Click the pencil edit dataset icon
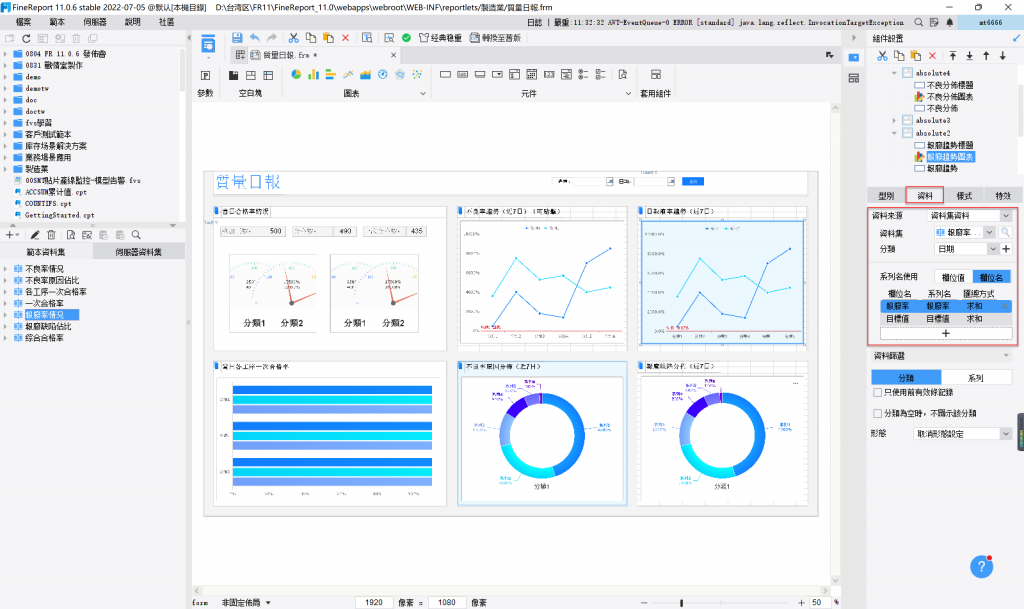The width and height of the screenshot is (1024, 609). pyautogui.click(x=35, y=235)
